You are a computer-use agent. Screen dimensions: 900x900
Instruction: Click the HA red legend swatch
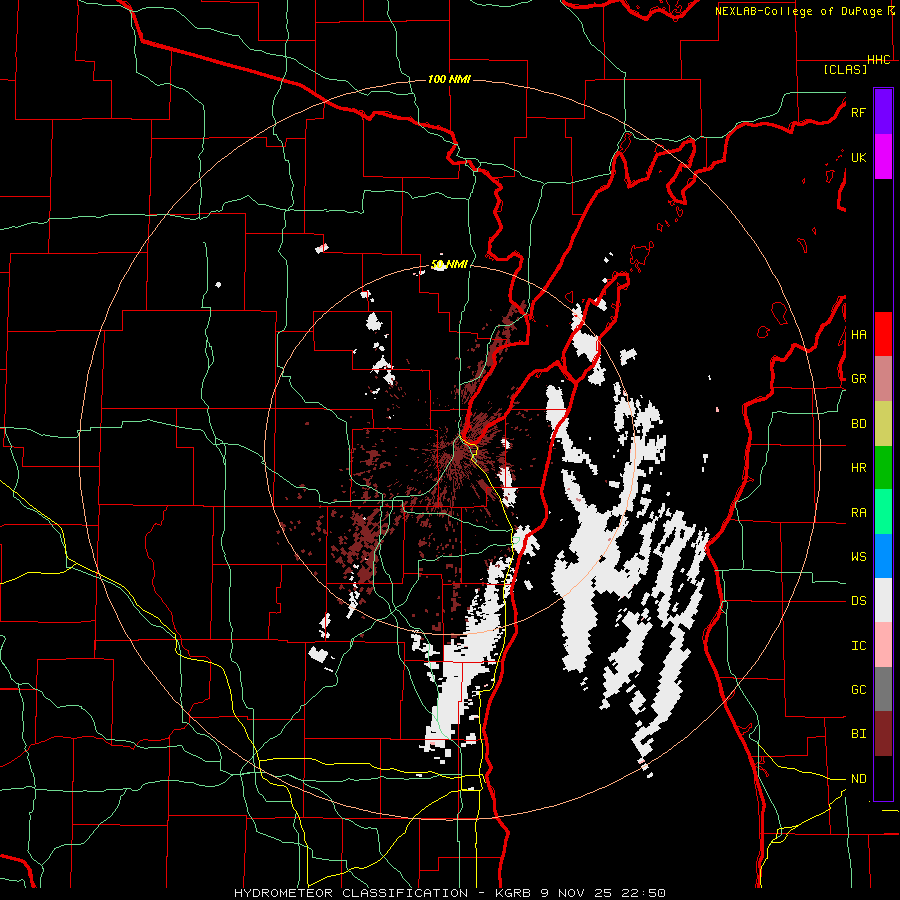(x=883, y=334)
